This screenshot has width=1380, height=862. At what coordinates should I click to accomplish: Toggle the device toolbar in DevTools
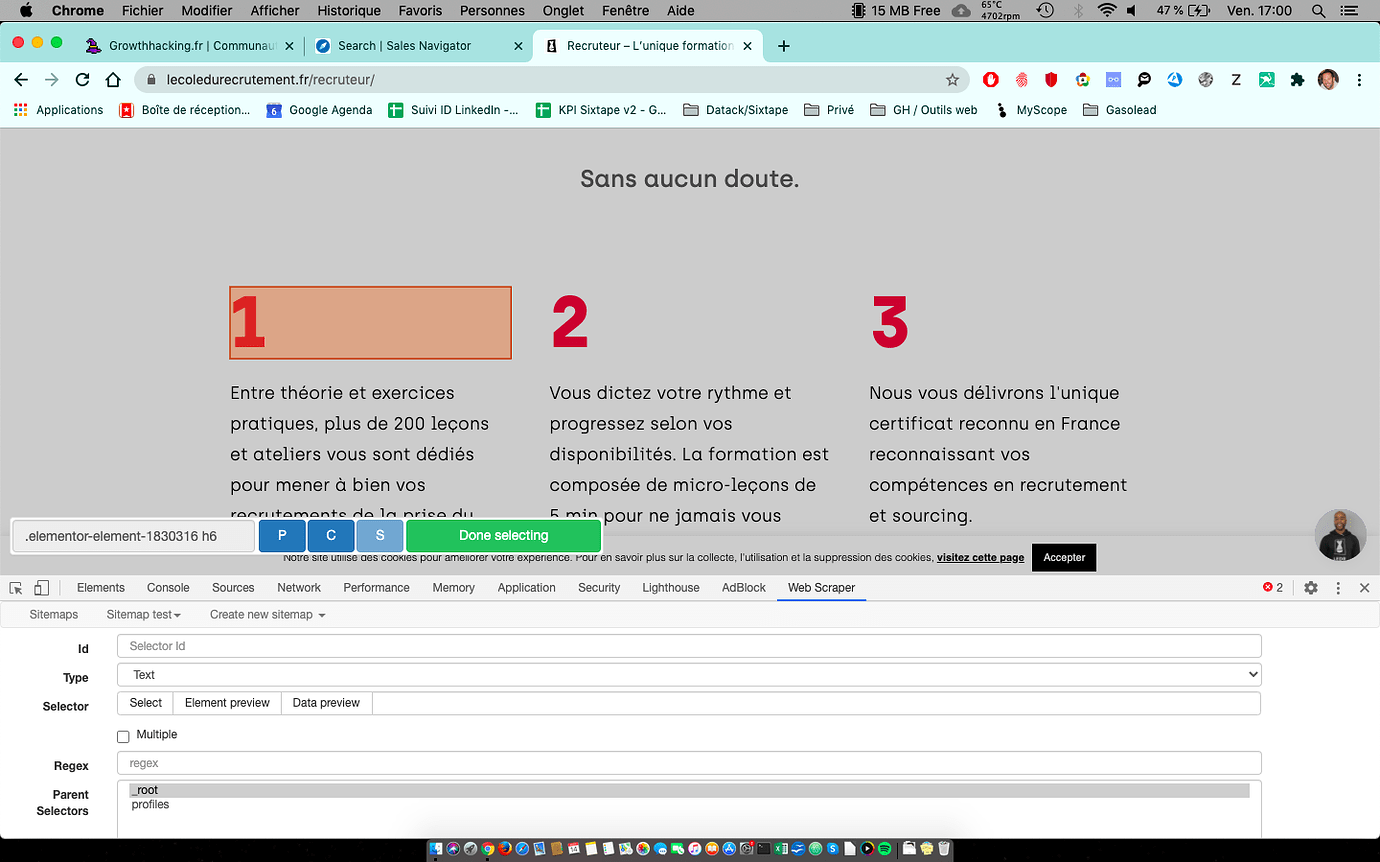click(x=40, y=588)
